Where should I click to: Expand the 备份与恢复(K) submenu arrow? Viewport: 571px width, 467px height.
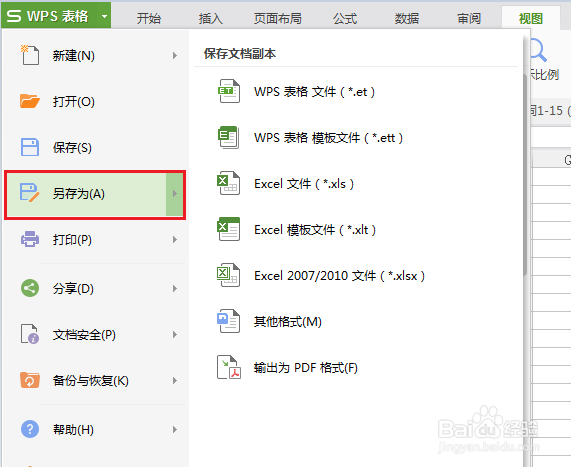click(x=175, y=380)
